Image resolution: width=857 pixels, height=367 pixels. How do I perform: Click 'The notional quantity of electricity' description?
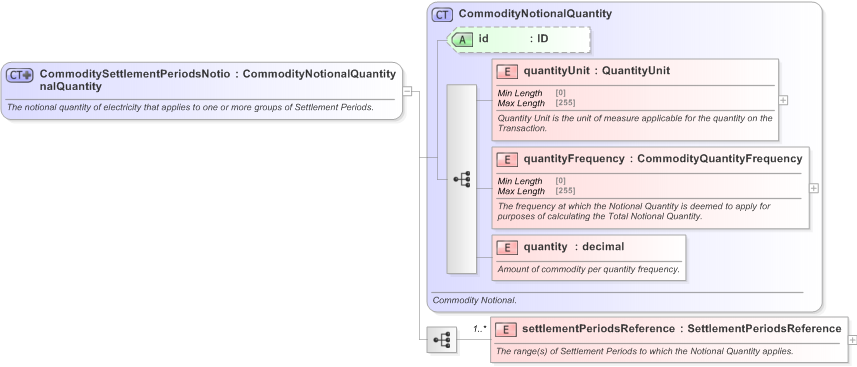click(x=191, y=107)
